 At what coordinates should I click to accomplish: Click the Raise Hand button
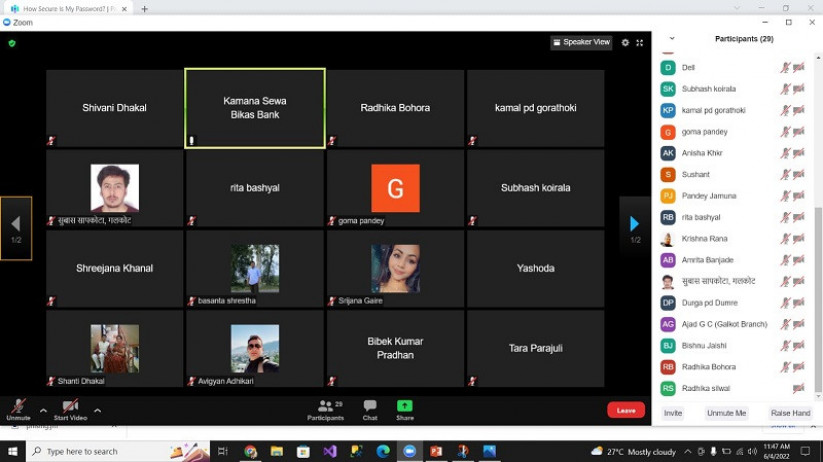[x=790, y=413]
